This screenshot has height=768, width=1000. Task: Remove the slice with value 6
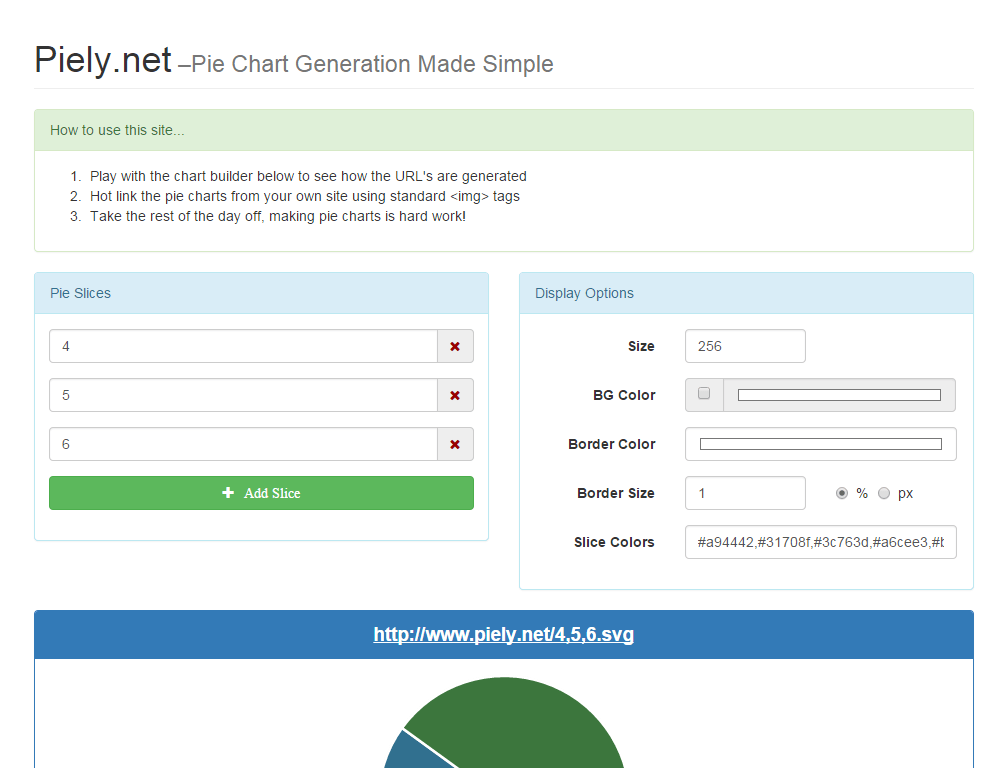pyautogui.click(x=455, y=445)
